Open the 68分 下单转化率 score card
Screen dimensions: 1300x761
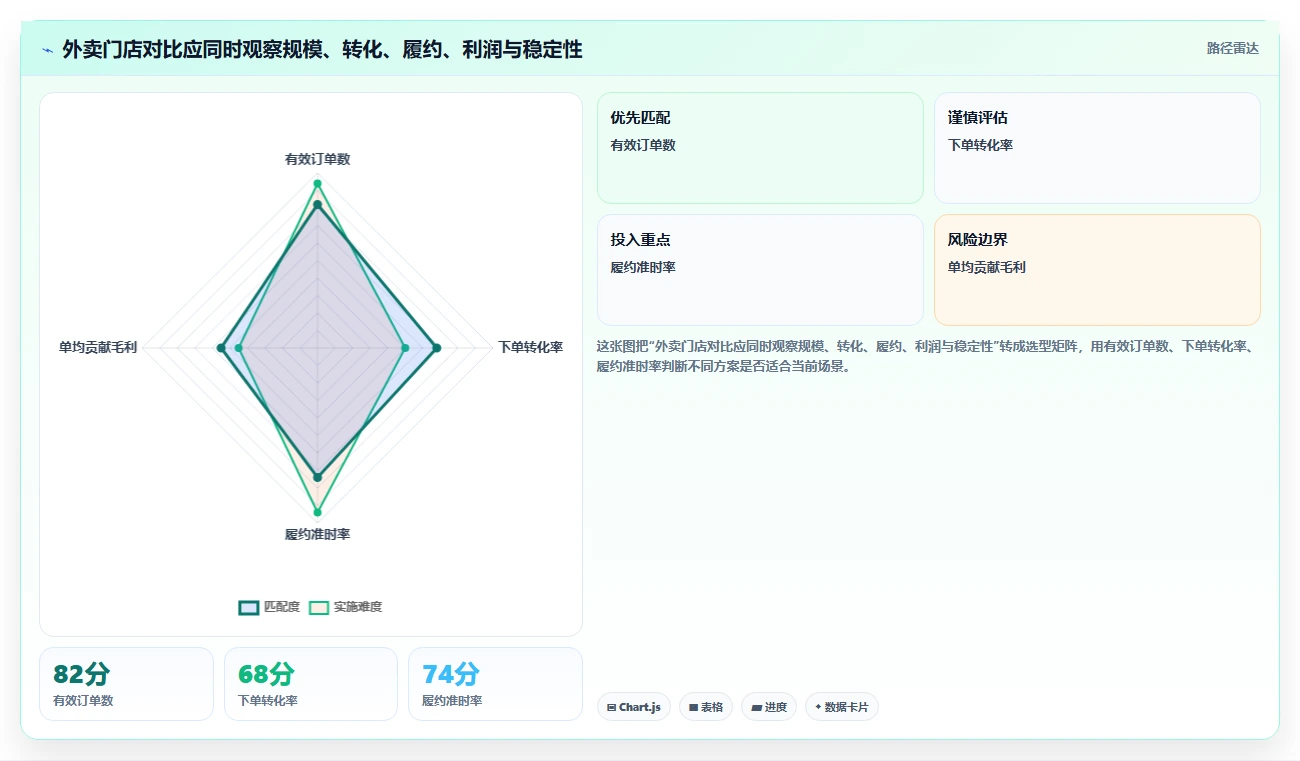click(x=311, y=684)
